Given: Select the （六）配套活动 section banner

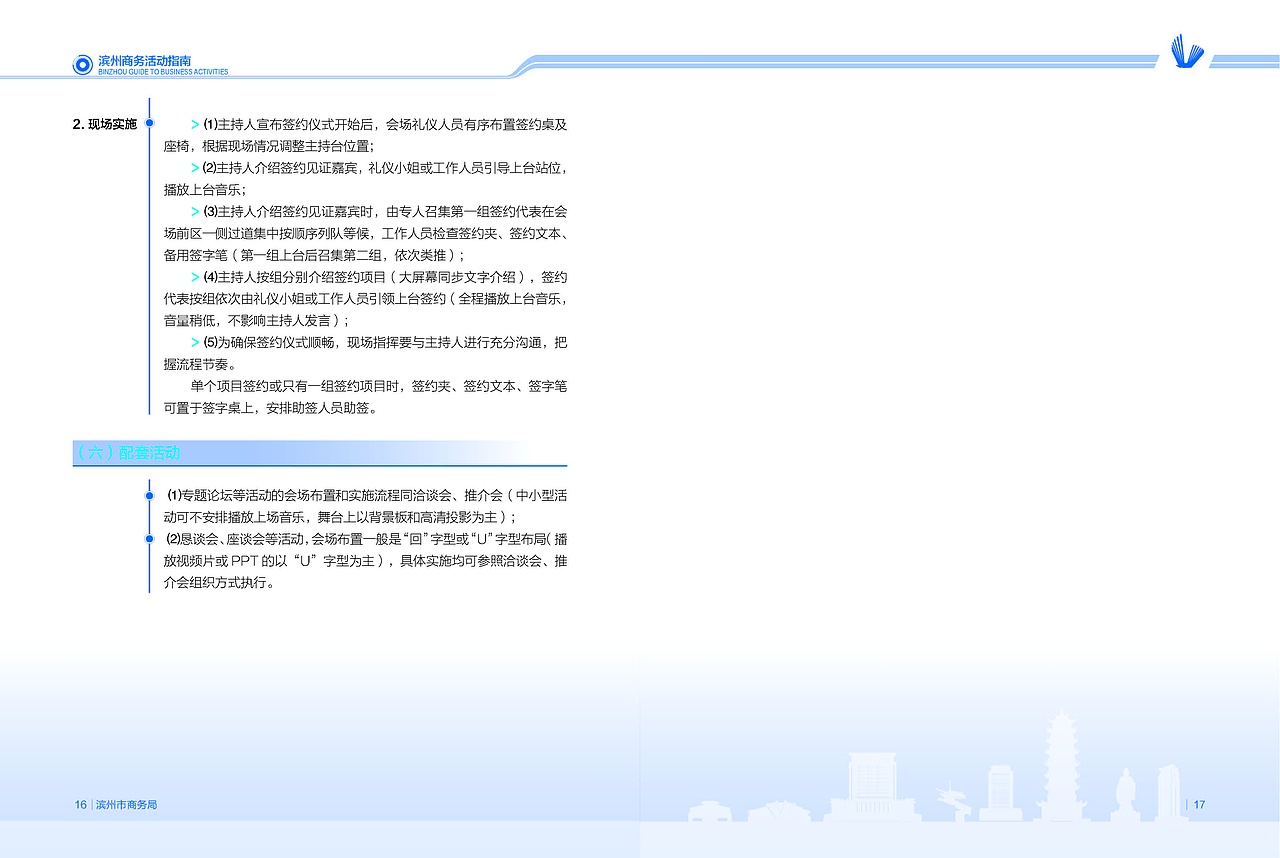Looking at the screenshot, I should click(318, 452).
